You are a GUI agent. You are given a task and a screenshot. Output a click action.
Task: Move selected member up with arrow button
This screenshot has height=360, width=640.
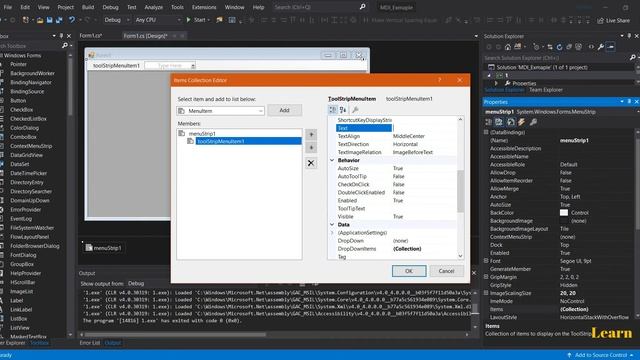pyautogui.click(x=311, y=134)
